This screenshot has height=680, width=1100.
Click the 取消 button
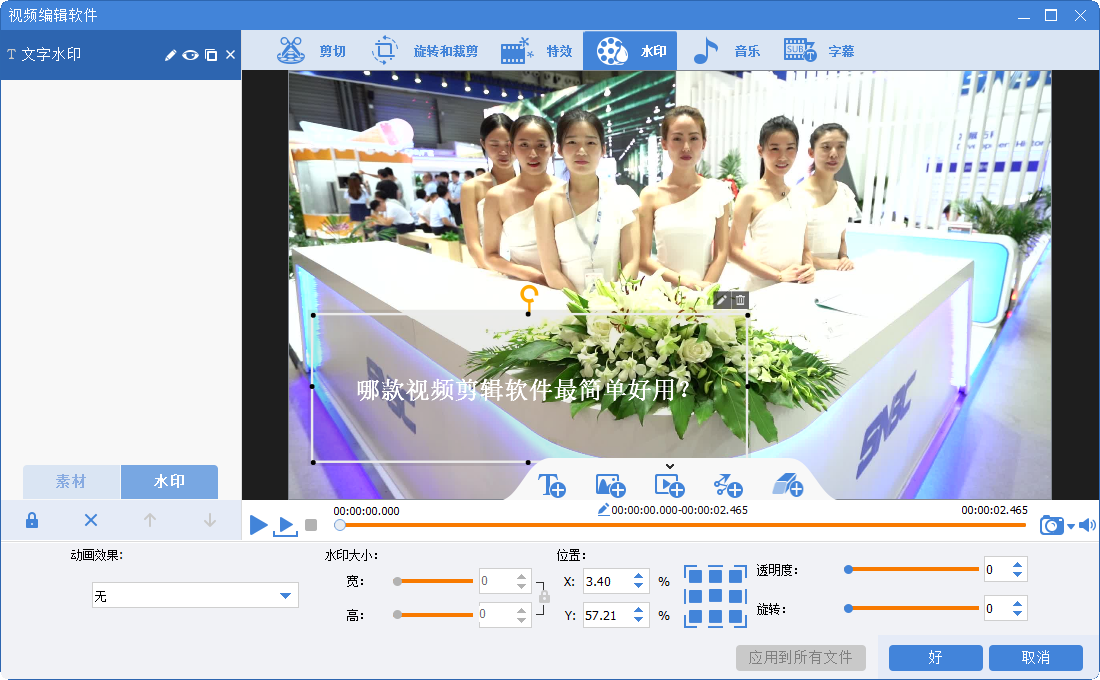1035,657
